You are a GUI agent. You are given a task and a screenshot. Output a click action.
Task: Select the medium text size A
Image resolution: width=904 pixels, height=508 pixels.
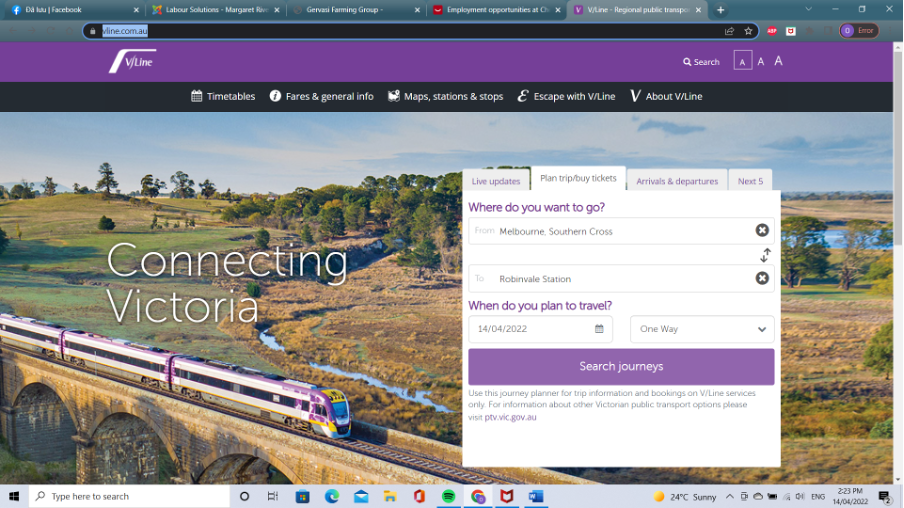click(761, 62)
